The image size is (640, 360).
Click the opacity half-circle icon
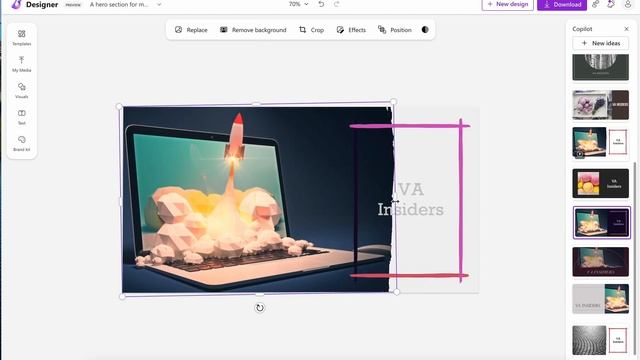[x=425, y=29]
